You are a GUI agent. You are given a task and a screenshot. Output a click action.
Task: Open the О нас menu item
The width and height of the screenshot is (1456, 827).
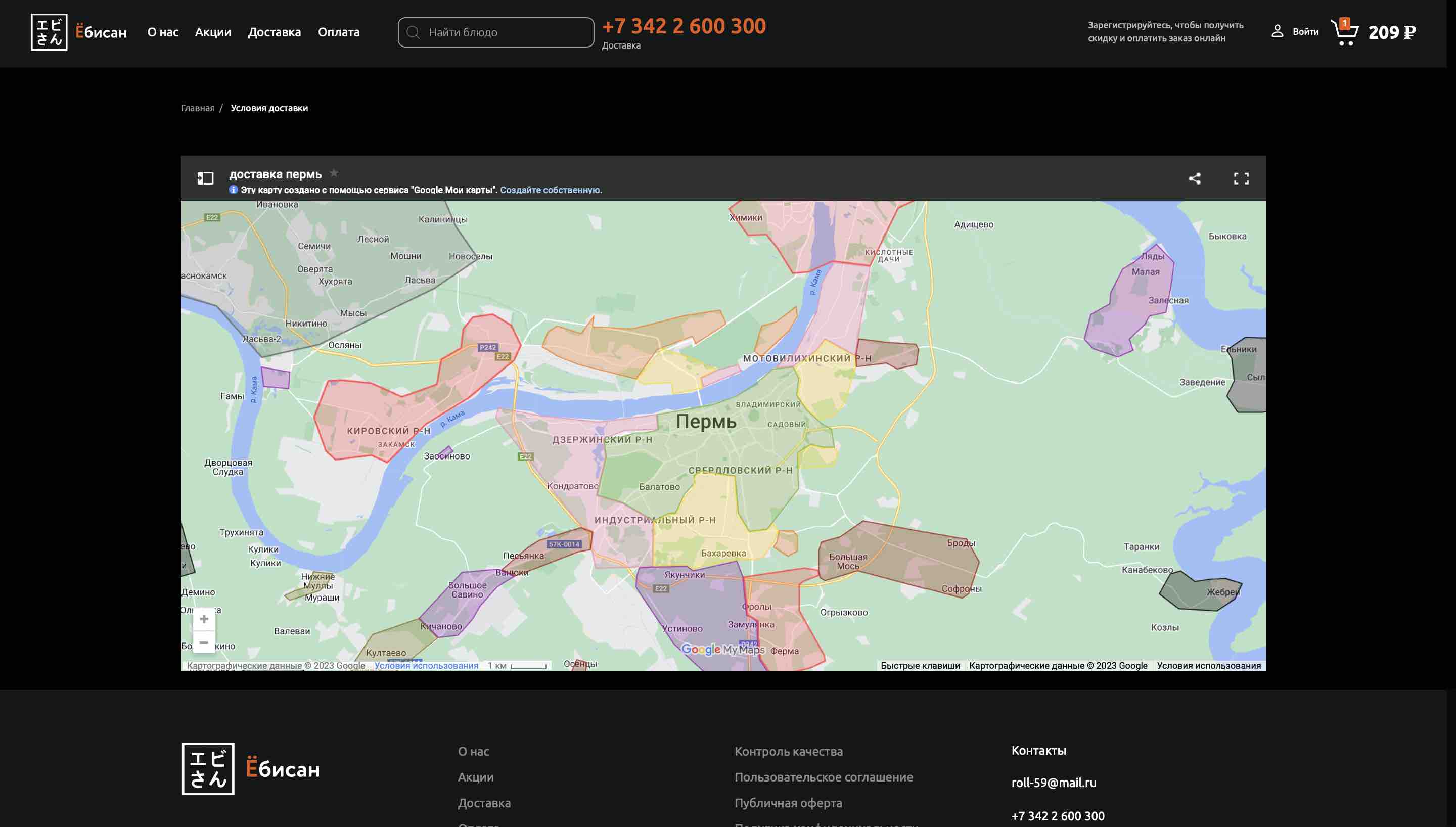pos(163,32)
